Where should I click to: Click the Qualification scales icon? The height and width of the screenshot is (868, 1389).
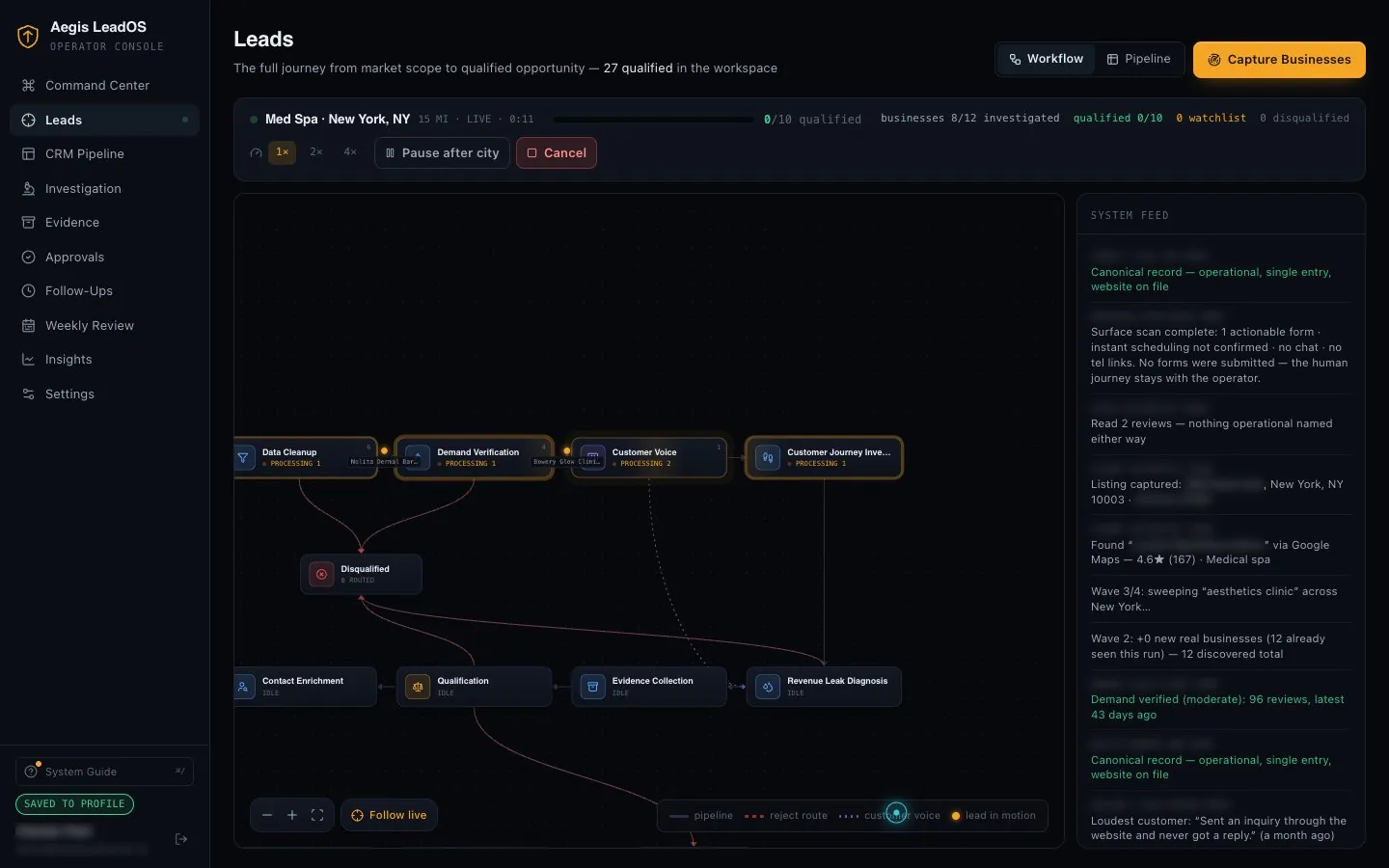coord(418,687)
